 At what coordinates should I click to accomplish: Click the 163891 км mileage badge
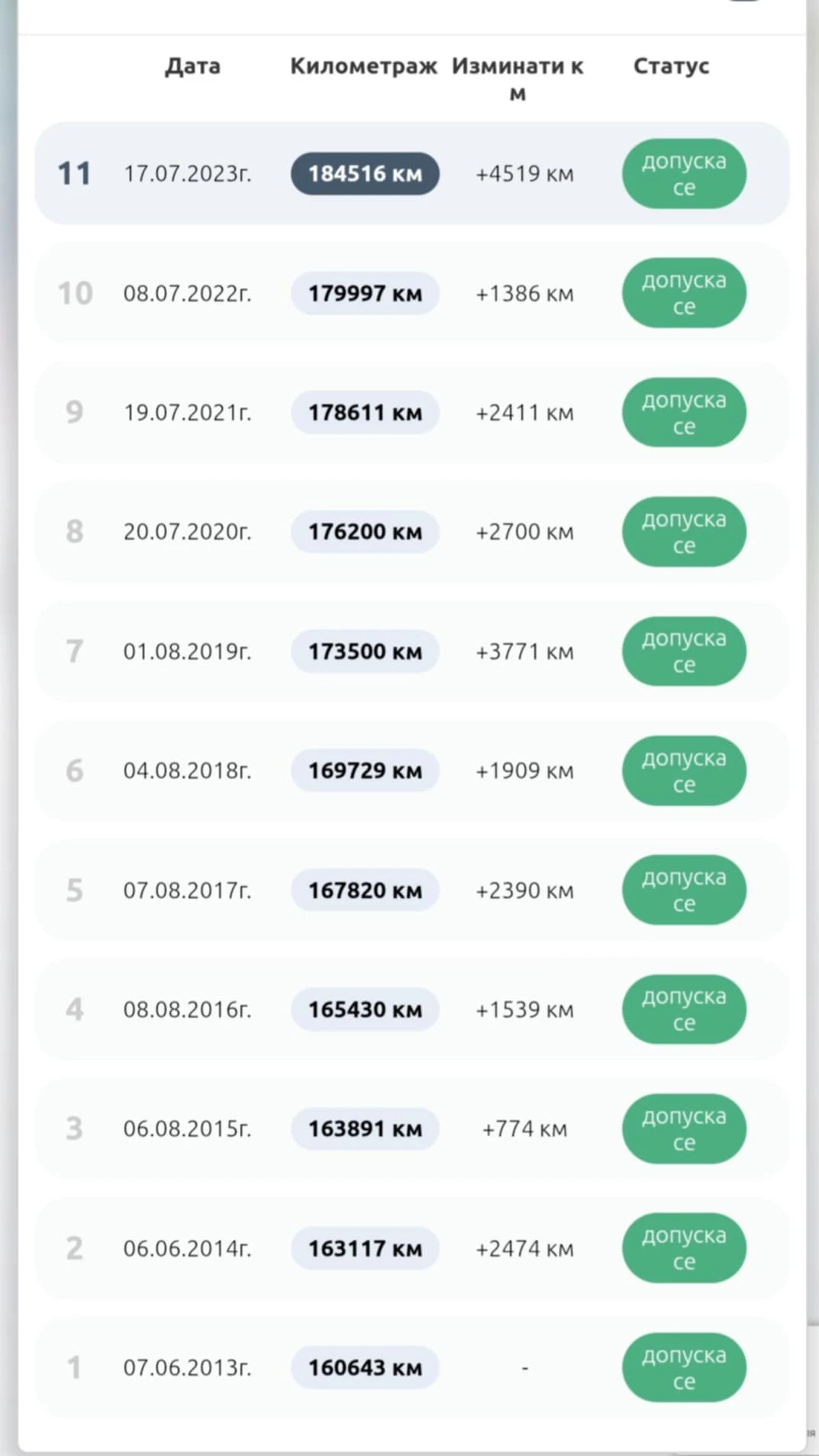[x=365, y=1128]
